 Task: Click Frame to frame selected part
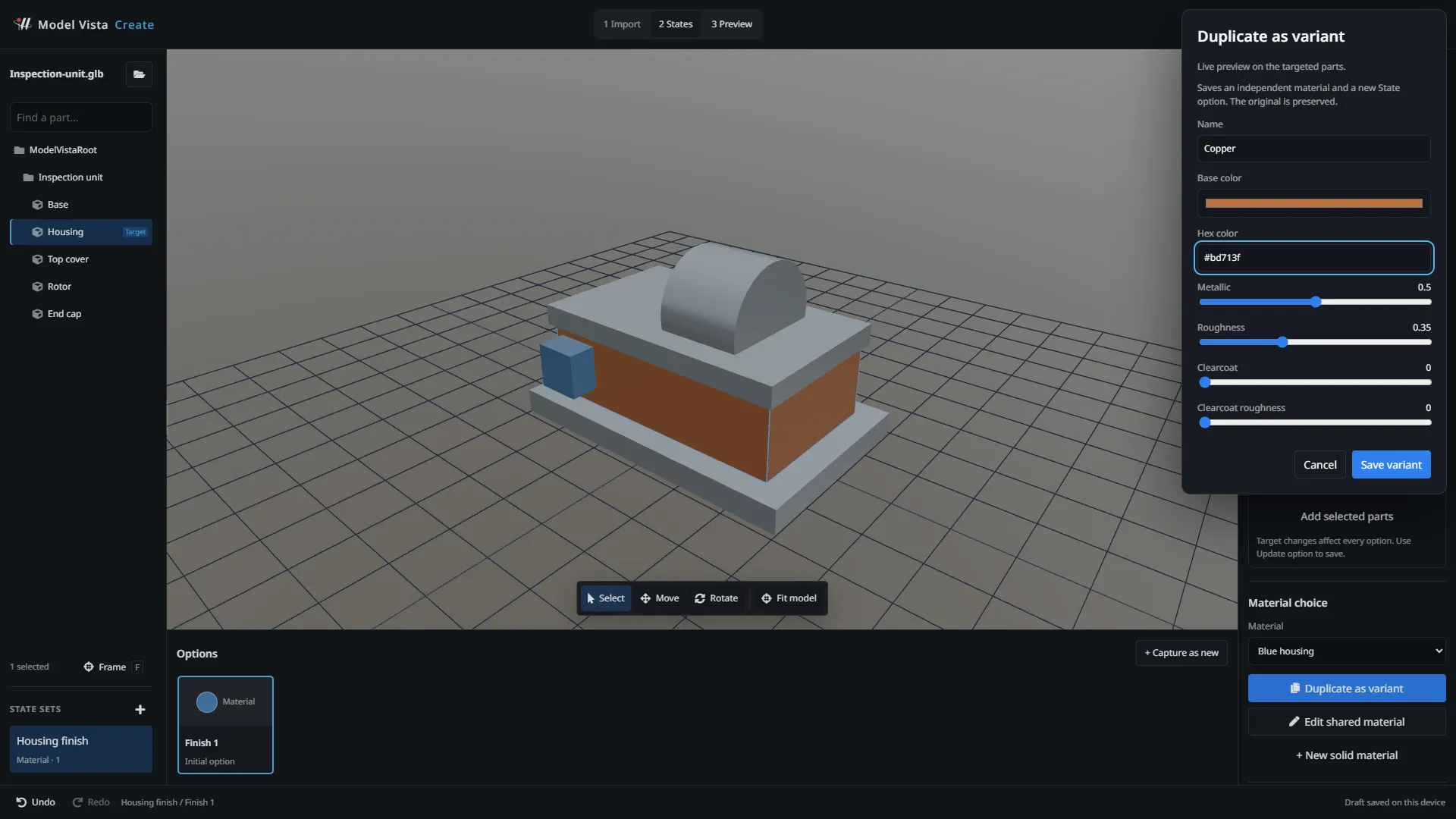tap(112, 667)
